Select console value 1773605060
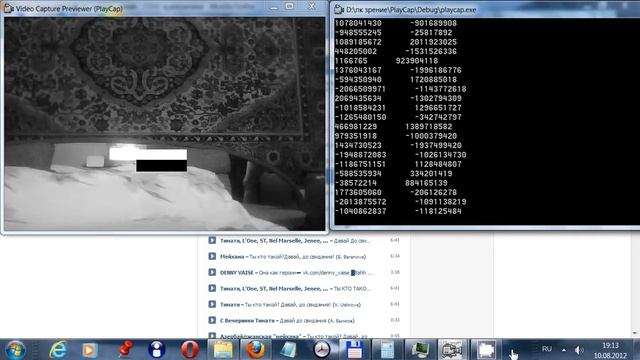The height and width of the screenshot is (360, 640). pyautogui.click(x=358, y=192)
